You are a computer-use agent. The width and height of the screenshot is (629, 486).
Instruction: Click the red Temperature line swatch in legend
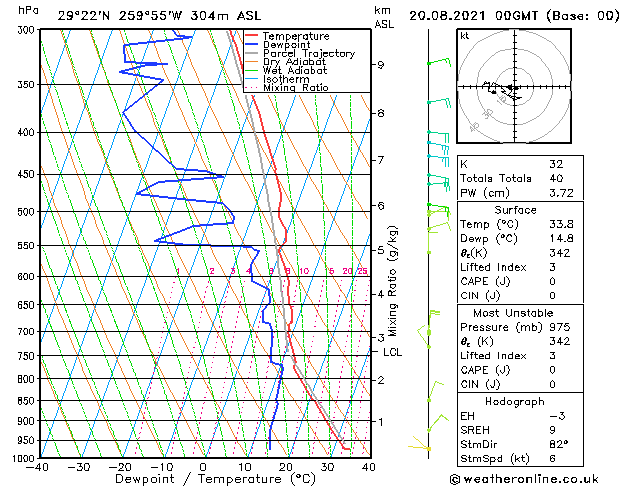251,36
